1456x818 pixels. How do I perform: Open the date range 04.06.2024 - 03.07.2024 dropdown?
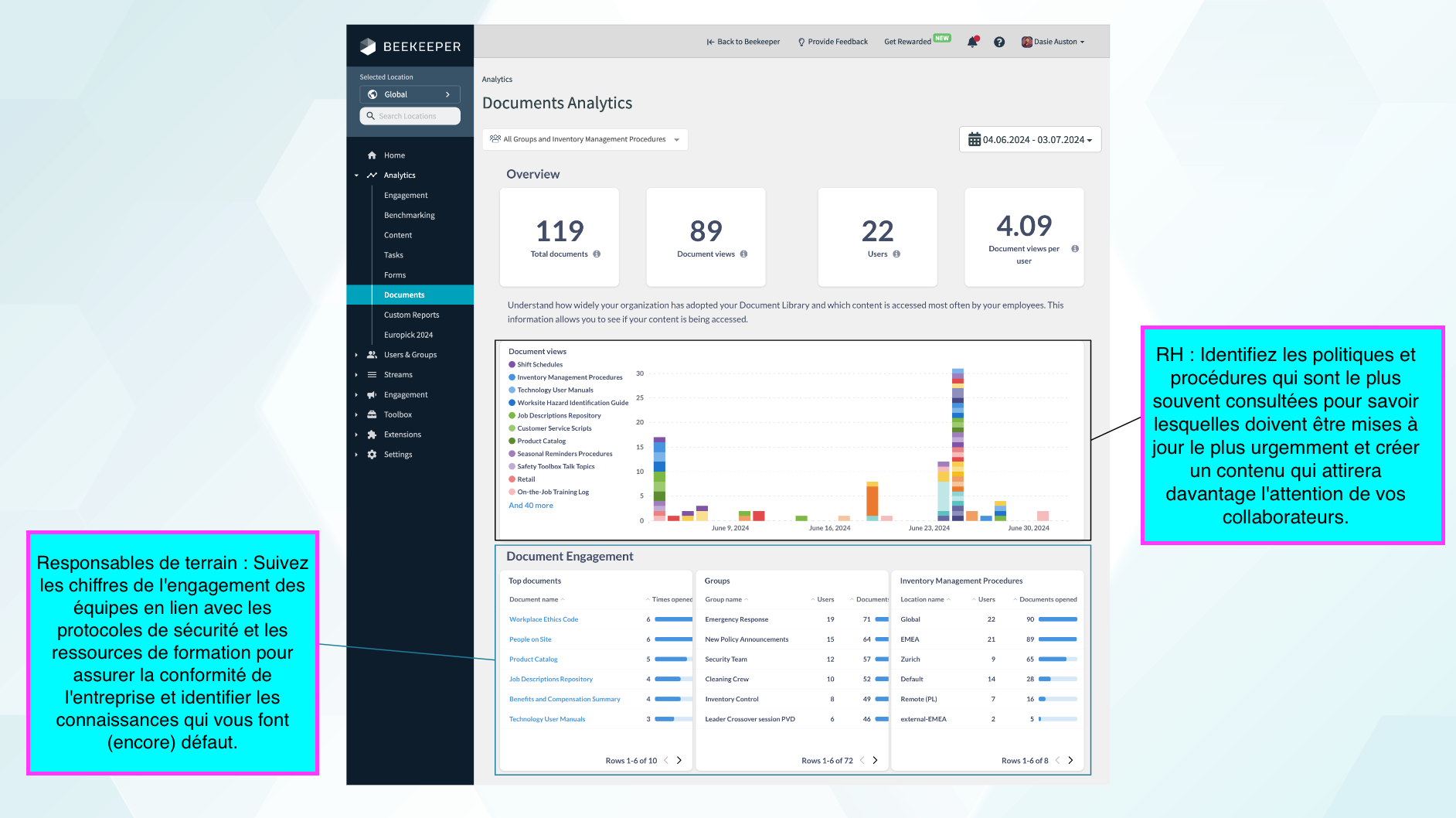coord(1029,140)
